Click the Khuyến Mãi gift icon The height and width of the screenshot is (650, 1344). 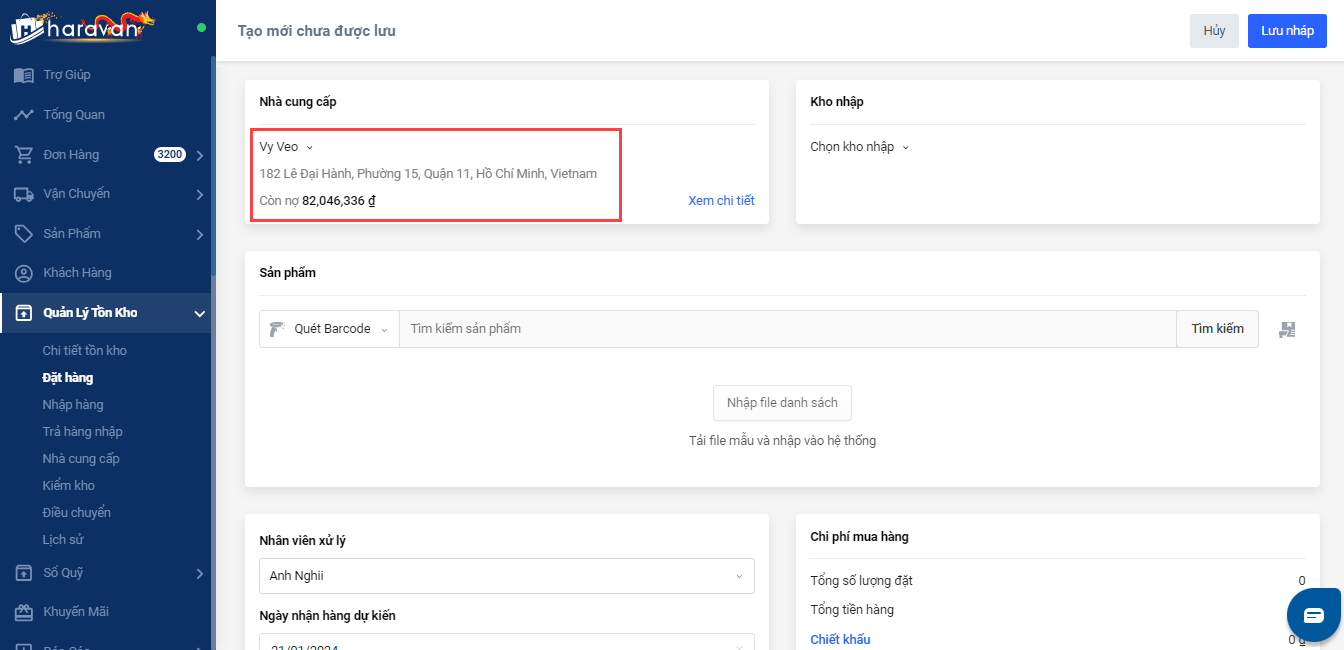24,612
